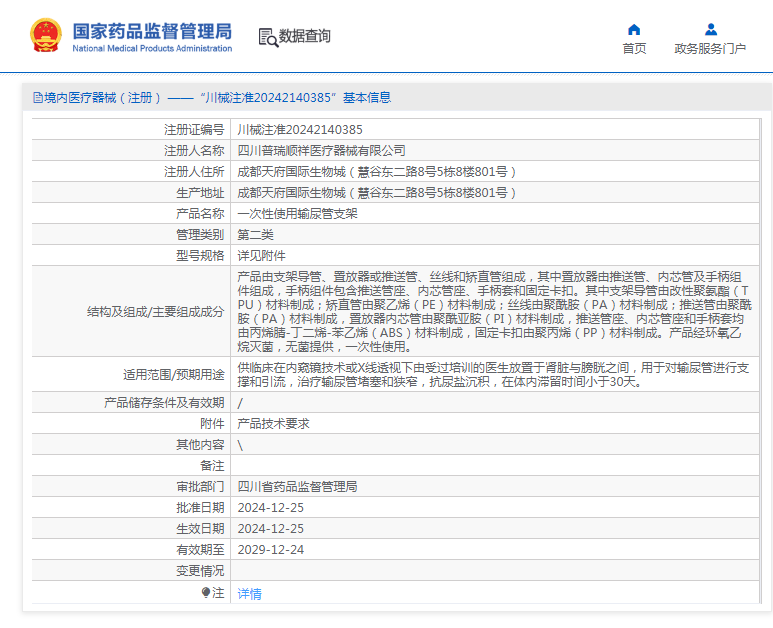Click the backslash value in 其他内容 row
The width and height of the screenshot is (773, 628).
[240, 445]
